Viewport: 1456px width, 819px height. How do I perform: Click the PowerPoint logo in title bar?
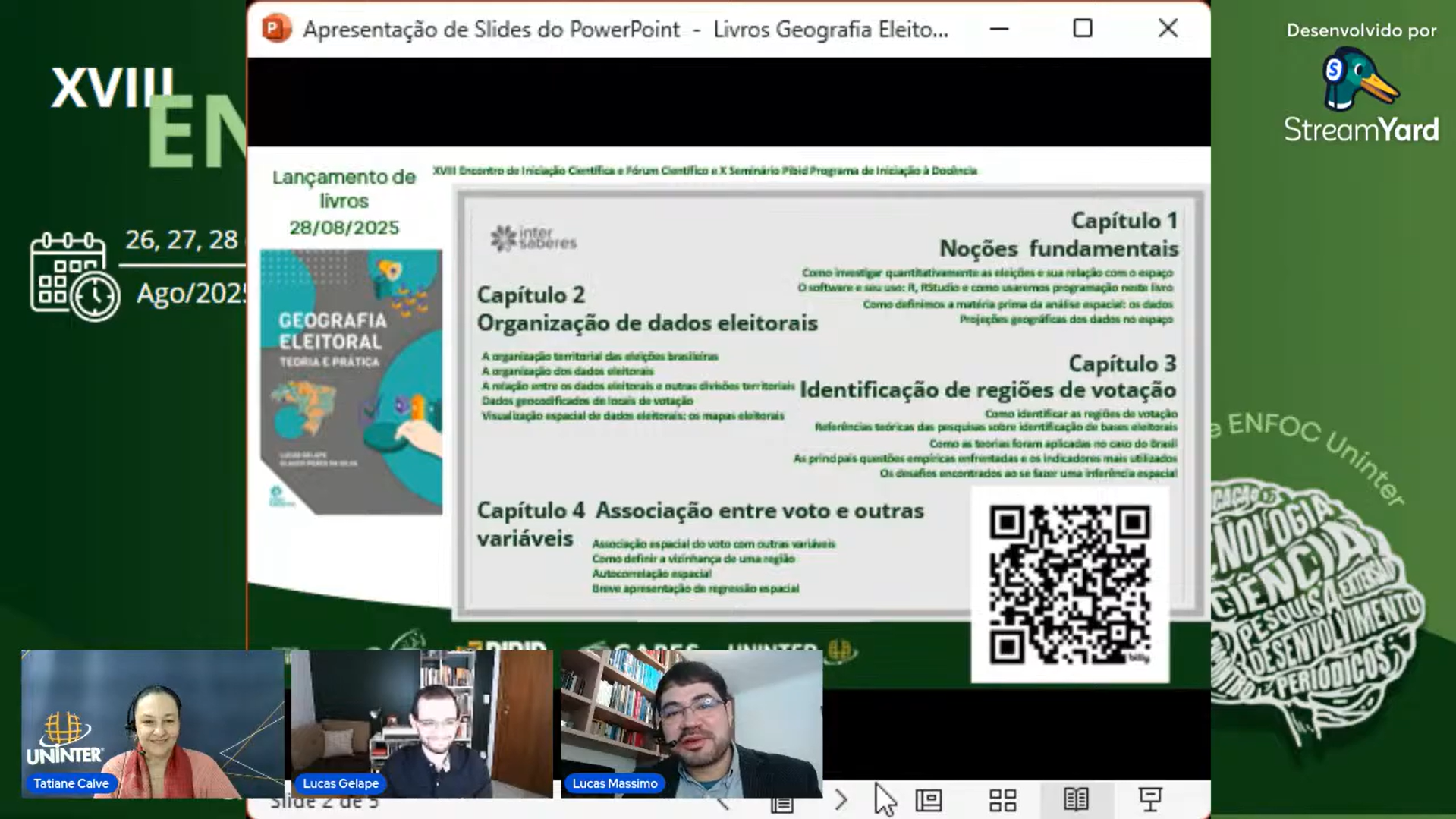point(276,29)
